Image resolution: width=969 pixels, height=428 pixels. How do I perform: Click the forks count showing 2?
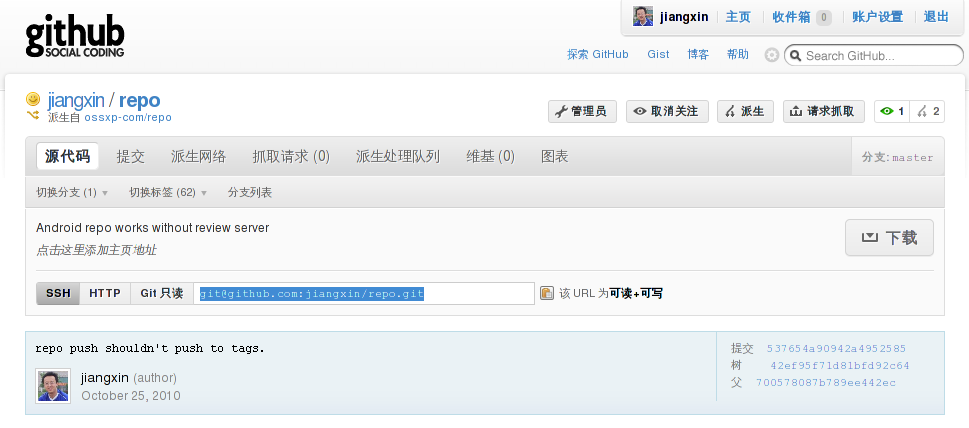(928, 111)
